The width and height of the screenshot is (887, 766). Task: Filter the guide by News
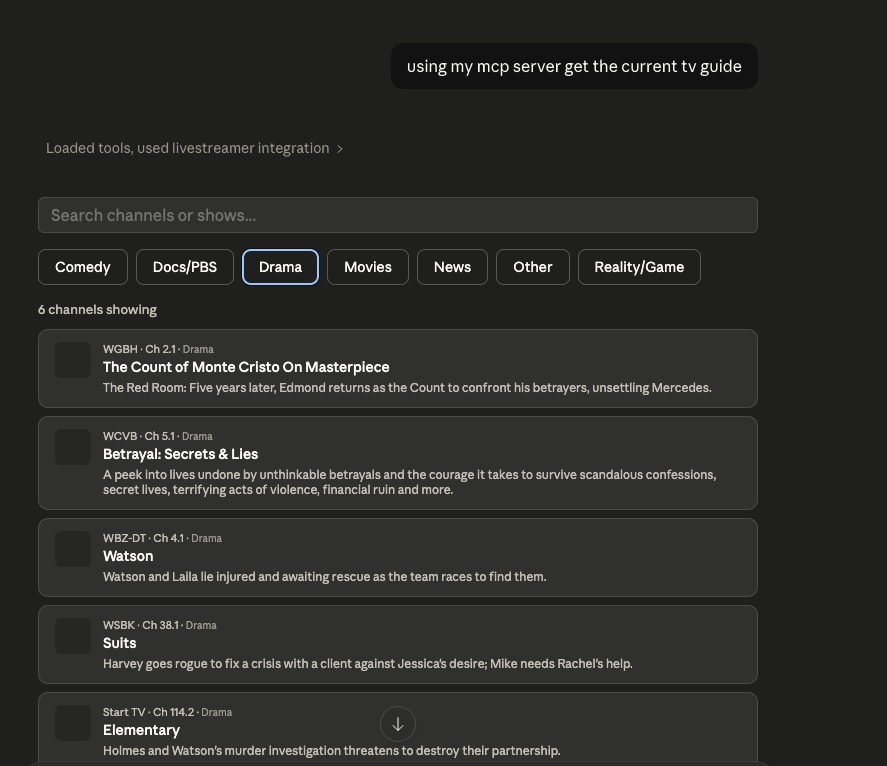[452, 267]
